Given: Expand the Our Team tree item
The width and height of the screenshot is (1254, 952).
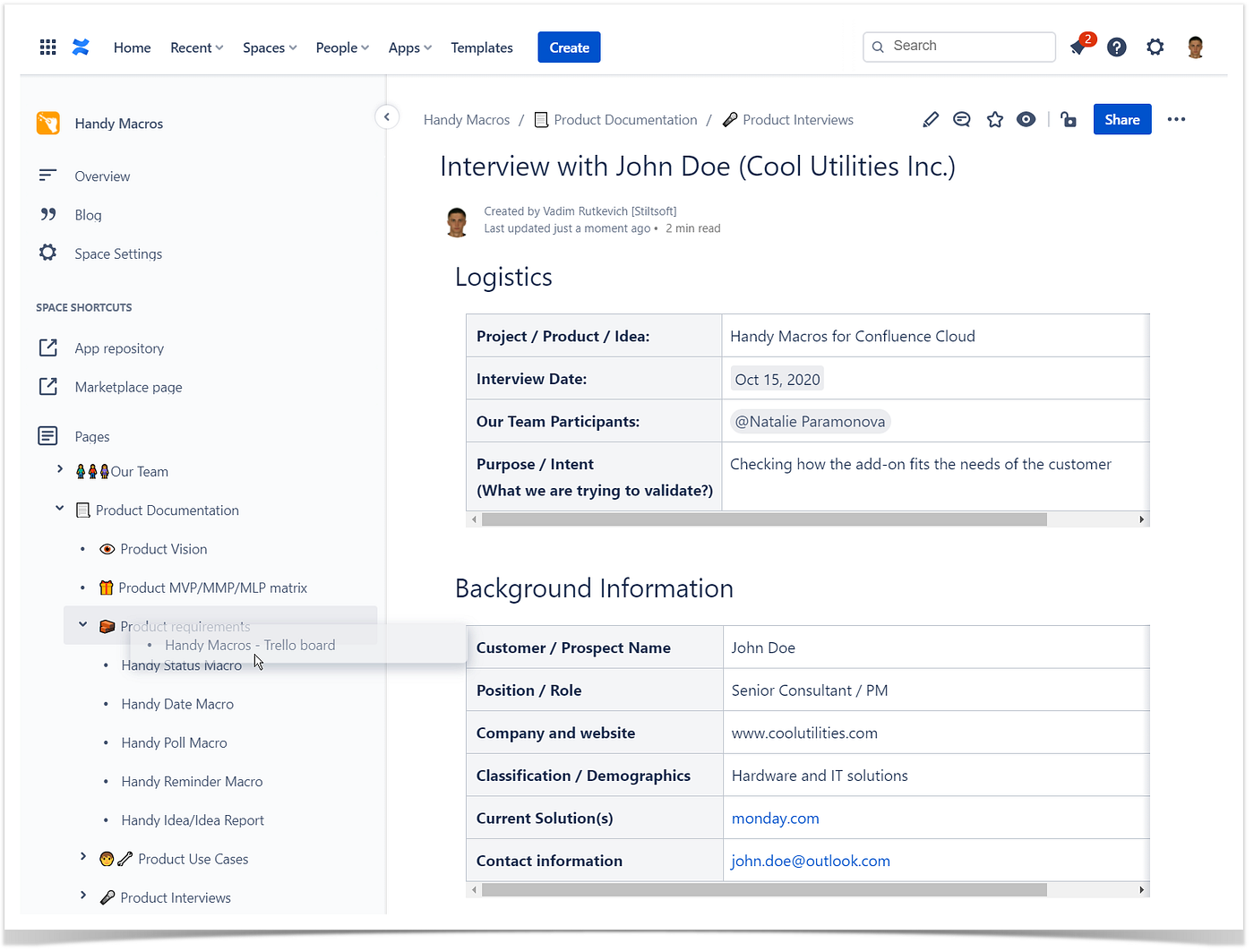Looking at the screenshot, I should click(x=60, y=469).
